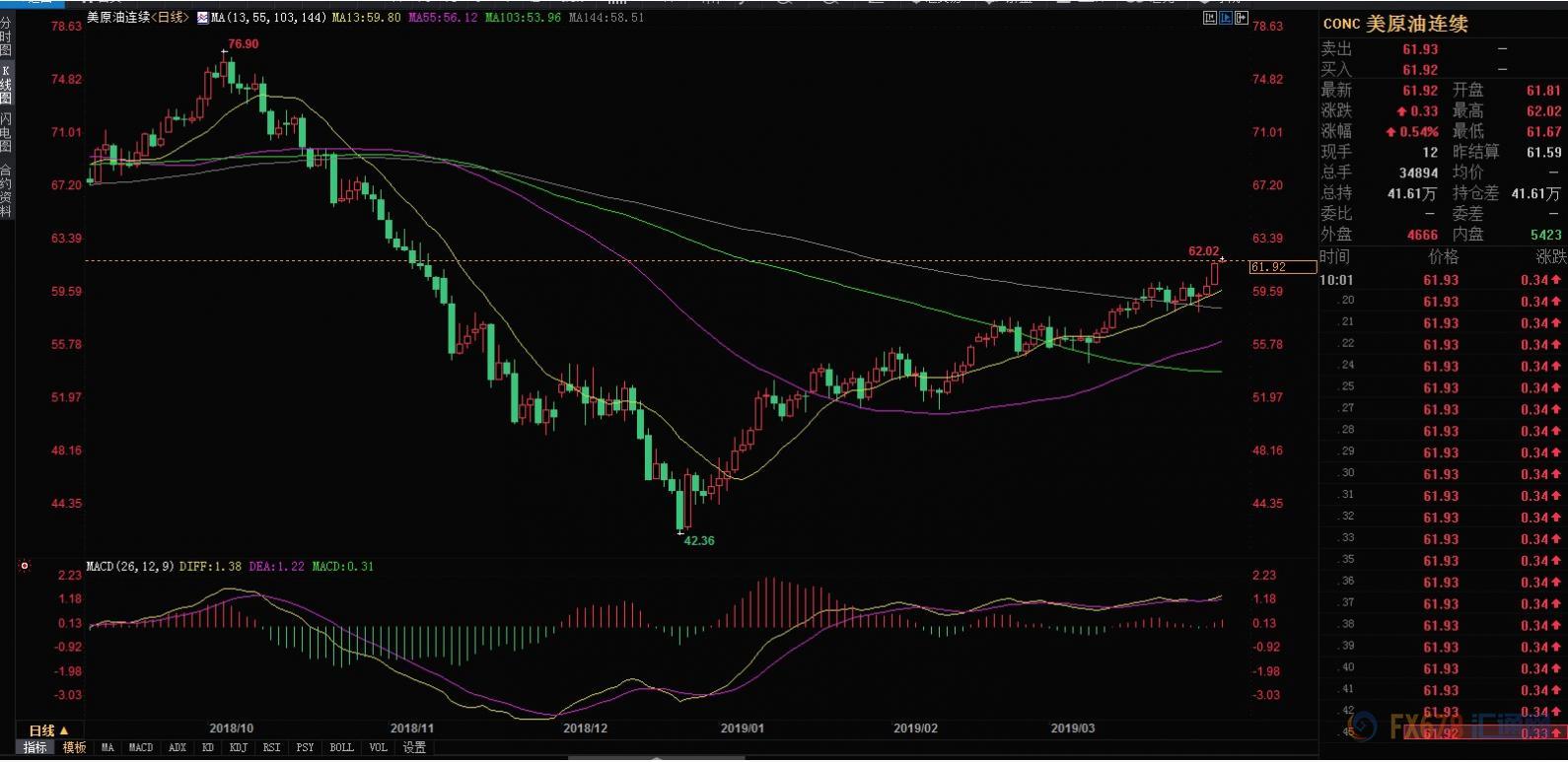
Task: Apply the PSY indicator
Action: (305, 748)
